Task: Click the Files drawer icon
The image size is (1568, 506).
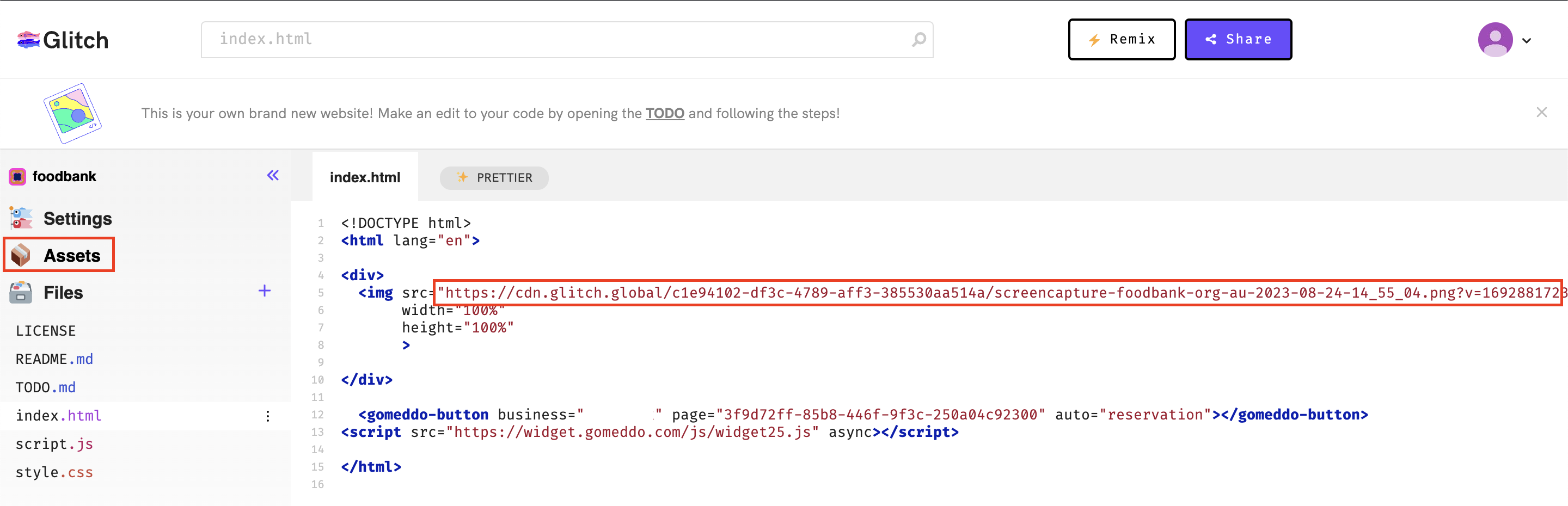Action: [x=21, y=293]
